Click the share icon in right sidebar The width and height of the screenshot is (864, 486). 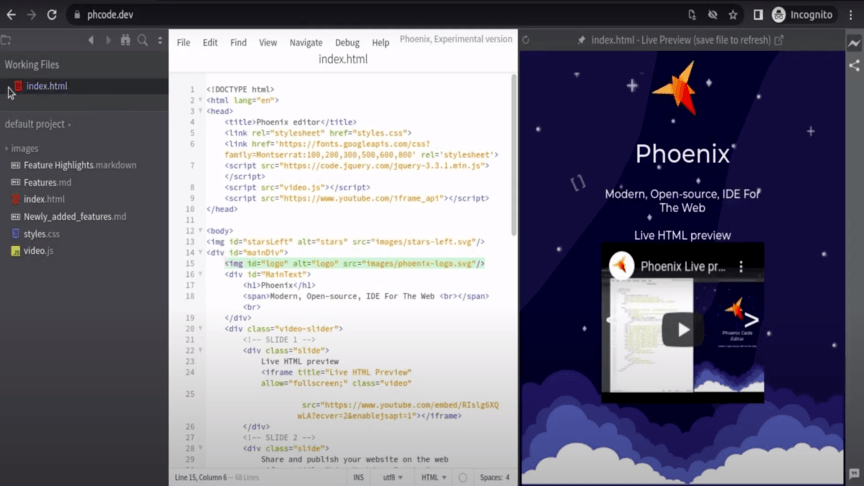854,66
